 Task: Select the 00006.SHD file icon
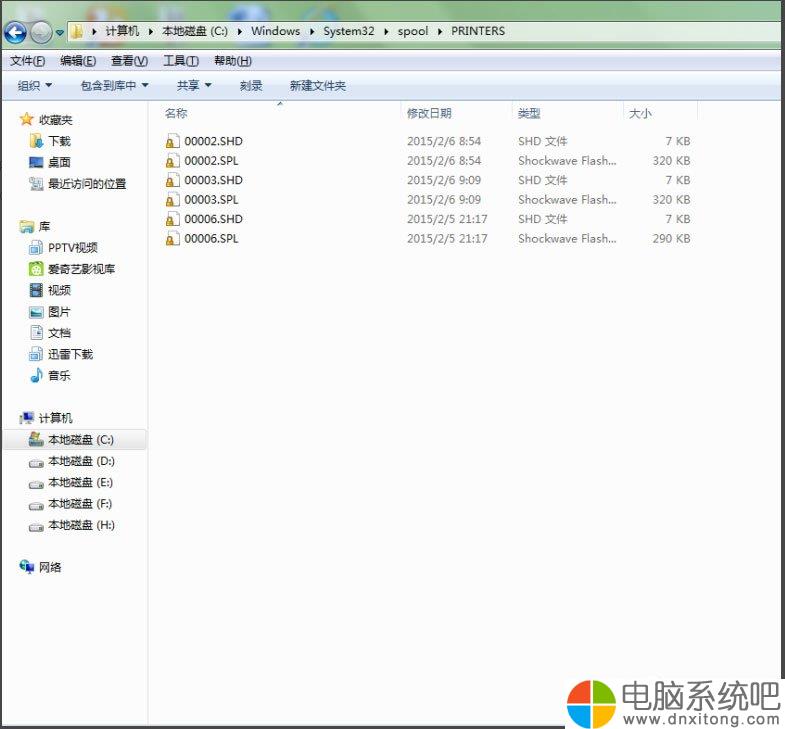(x=172, y=219)
